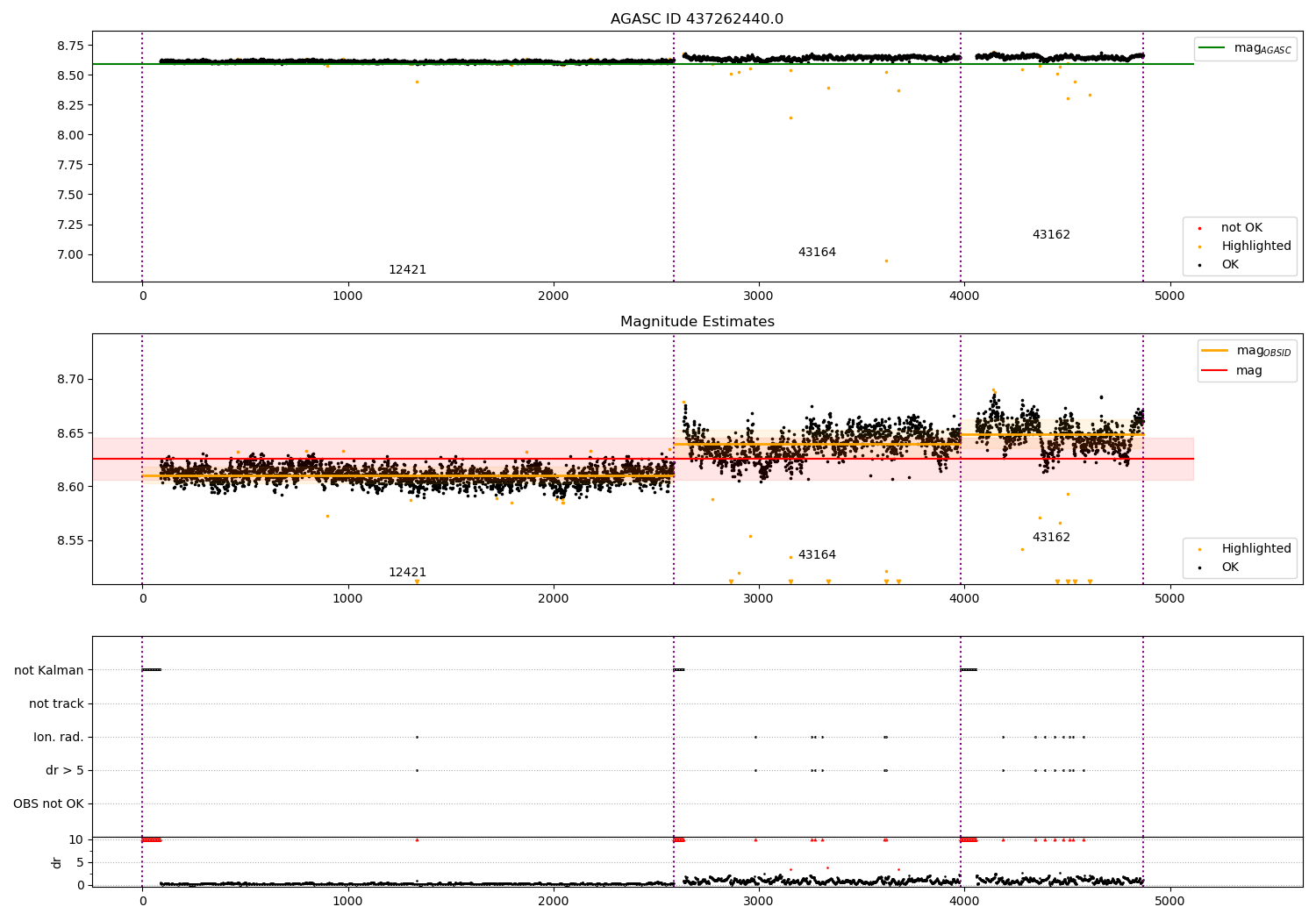
Task: Click the 43164 obsid label in top plot
Action: (817, 253)
